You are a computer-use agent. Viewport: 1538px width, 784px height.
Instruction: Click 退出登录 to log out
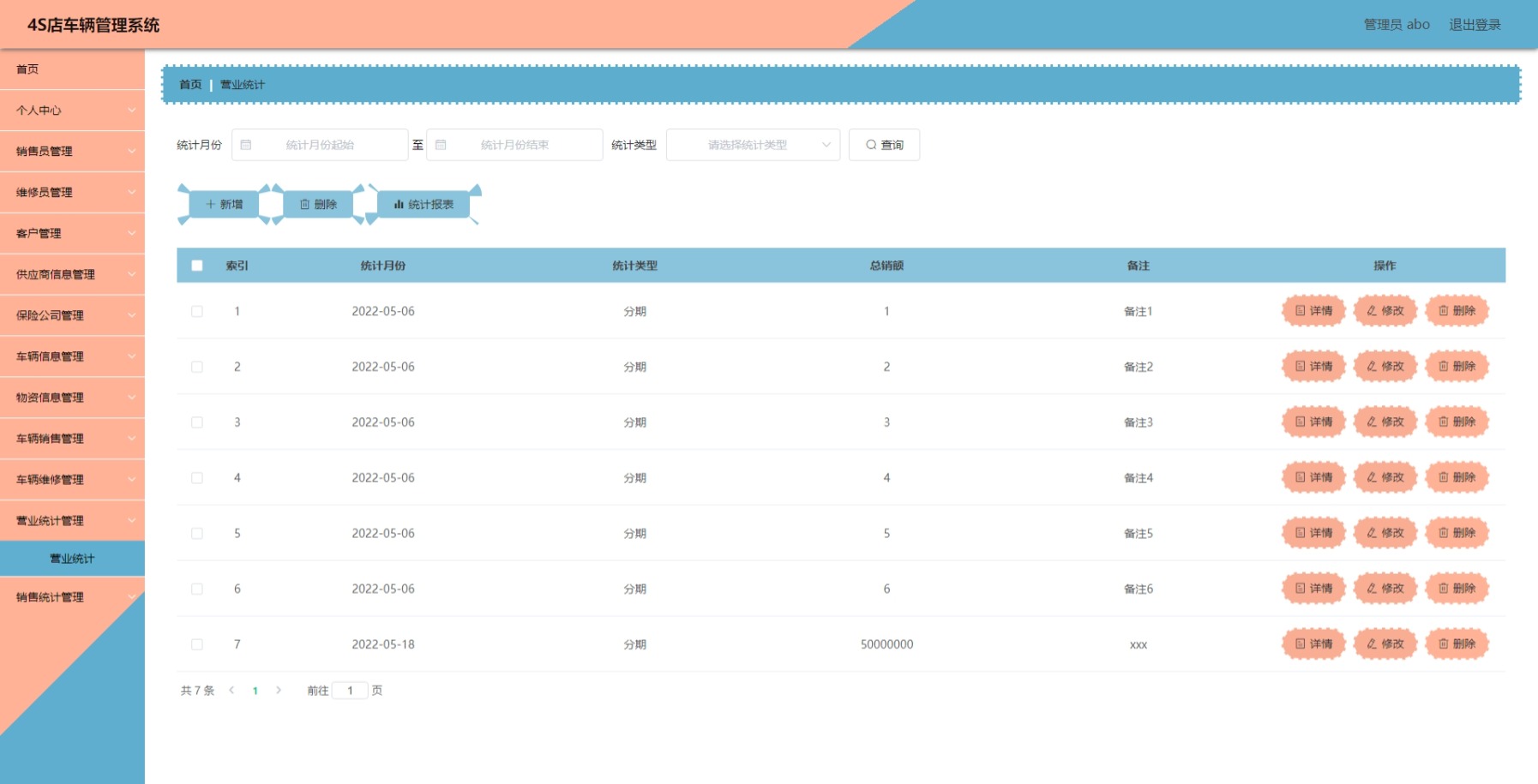pyautogui.click(x=1475, y=25)
